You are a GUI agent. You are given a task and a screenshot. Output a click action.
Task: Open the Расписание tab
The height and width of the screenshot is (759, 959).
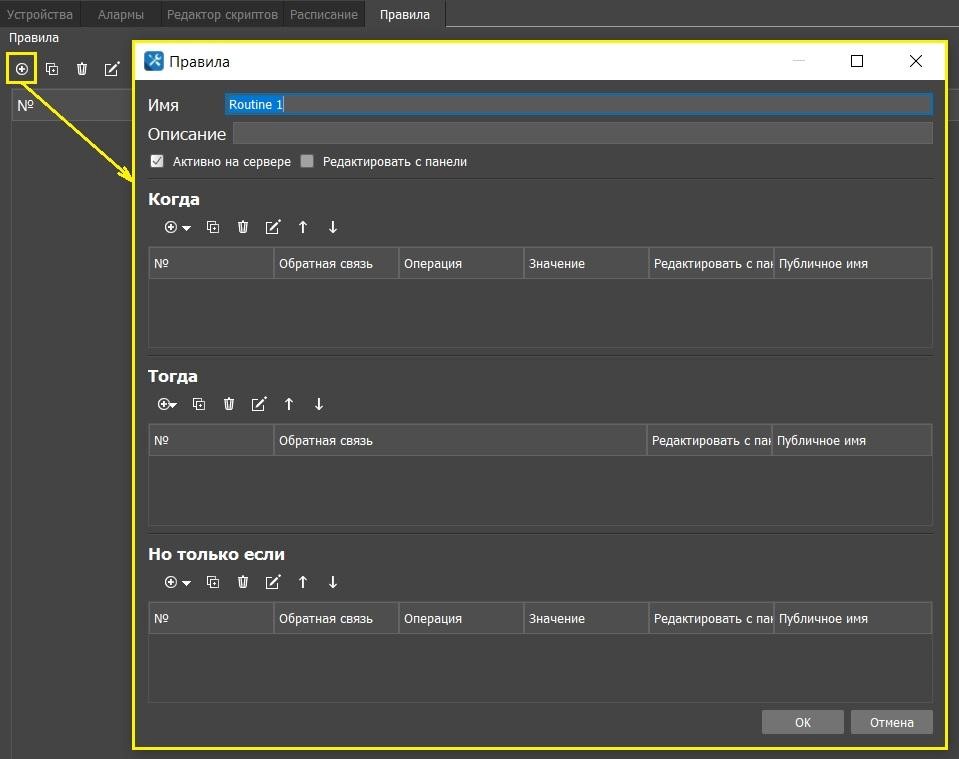pyautogui.click(x=323, y=15)
